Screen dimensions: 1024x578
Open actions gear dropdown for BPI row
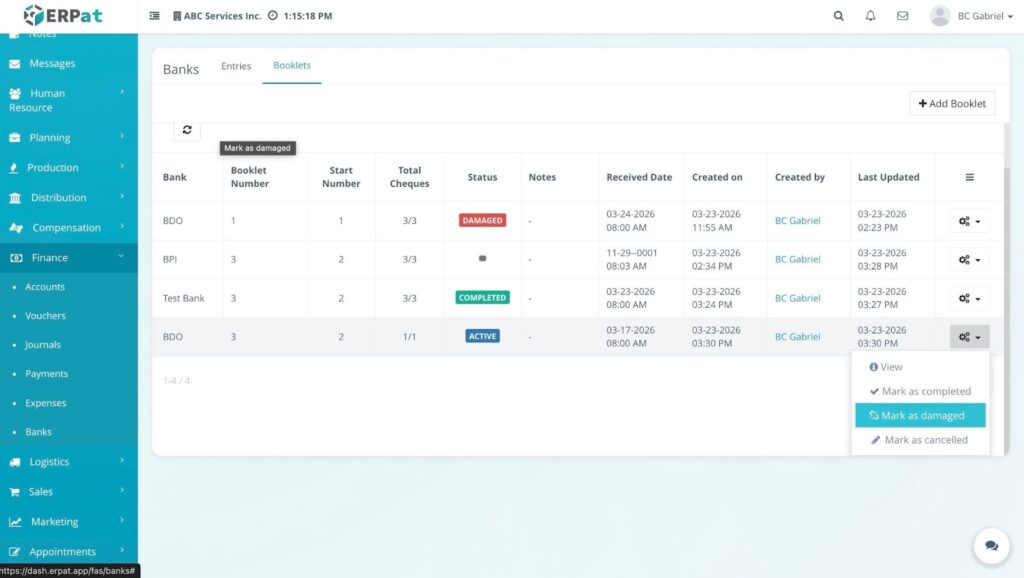coord(969,260)
